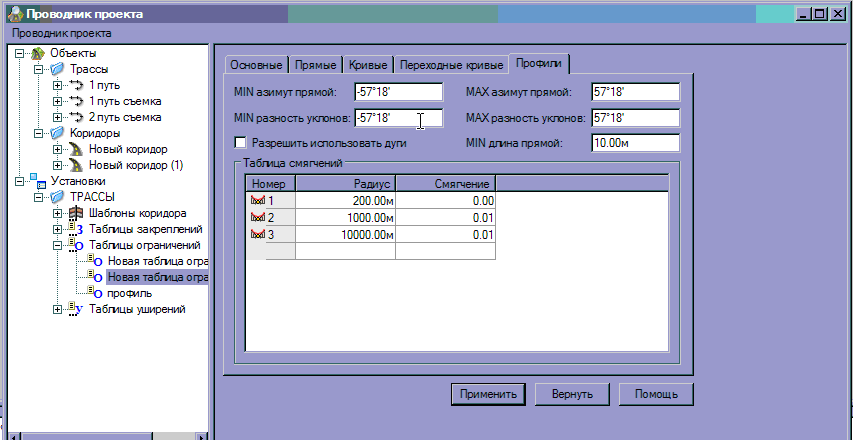
Task: Expand the Шаблоны коридора node
Action: [x=57, y=213]
